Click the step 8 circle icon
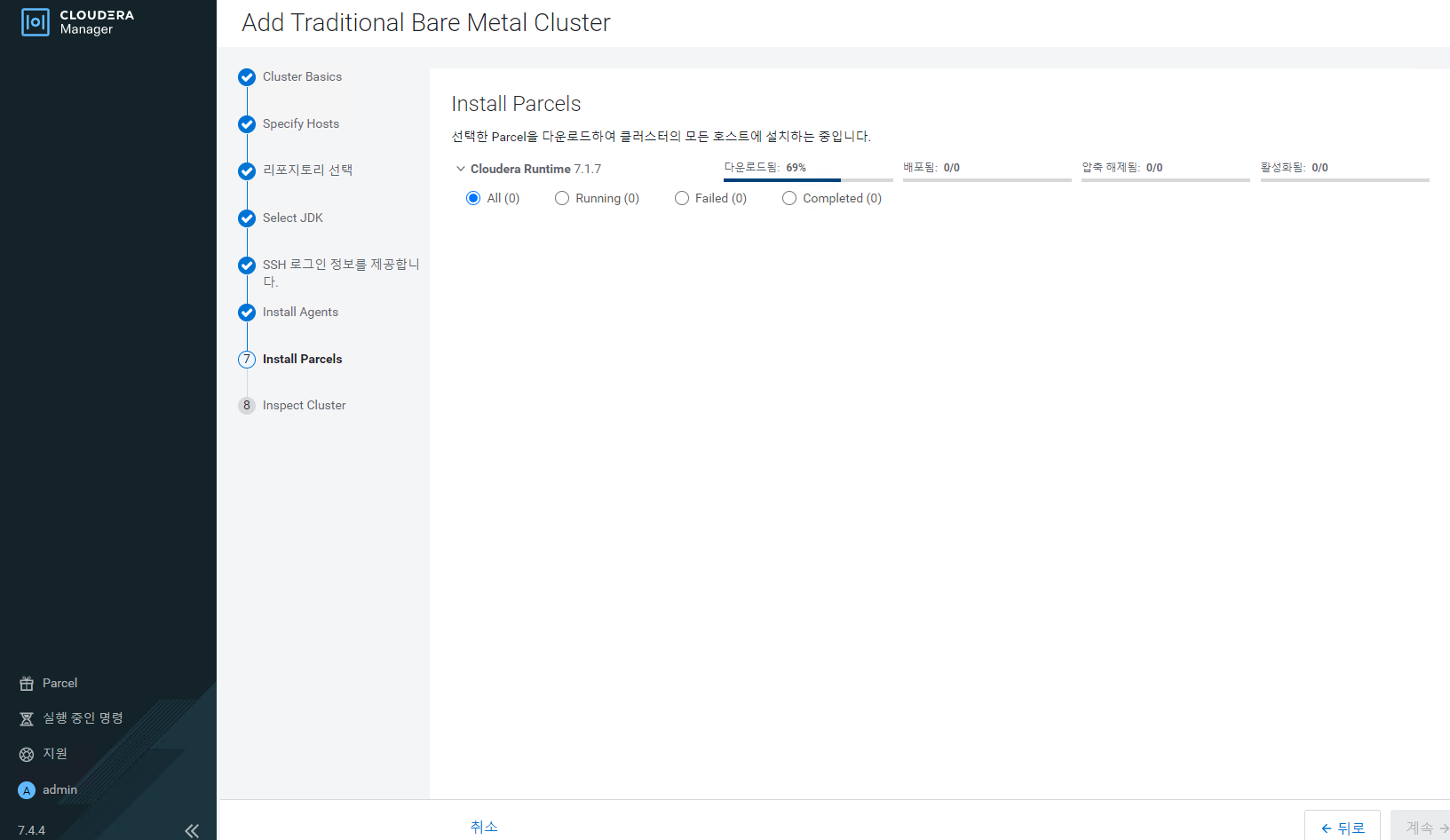Screen dimensions: 1450x840 pos(247,406)
